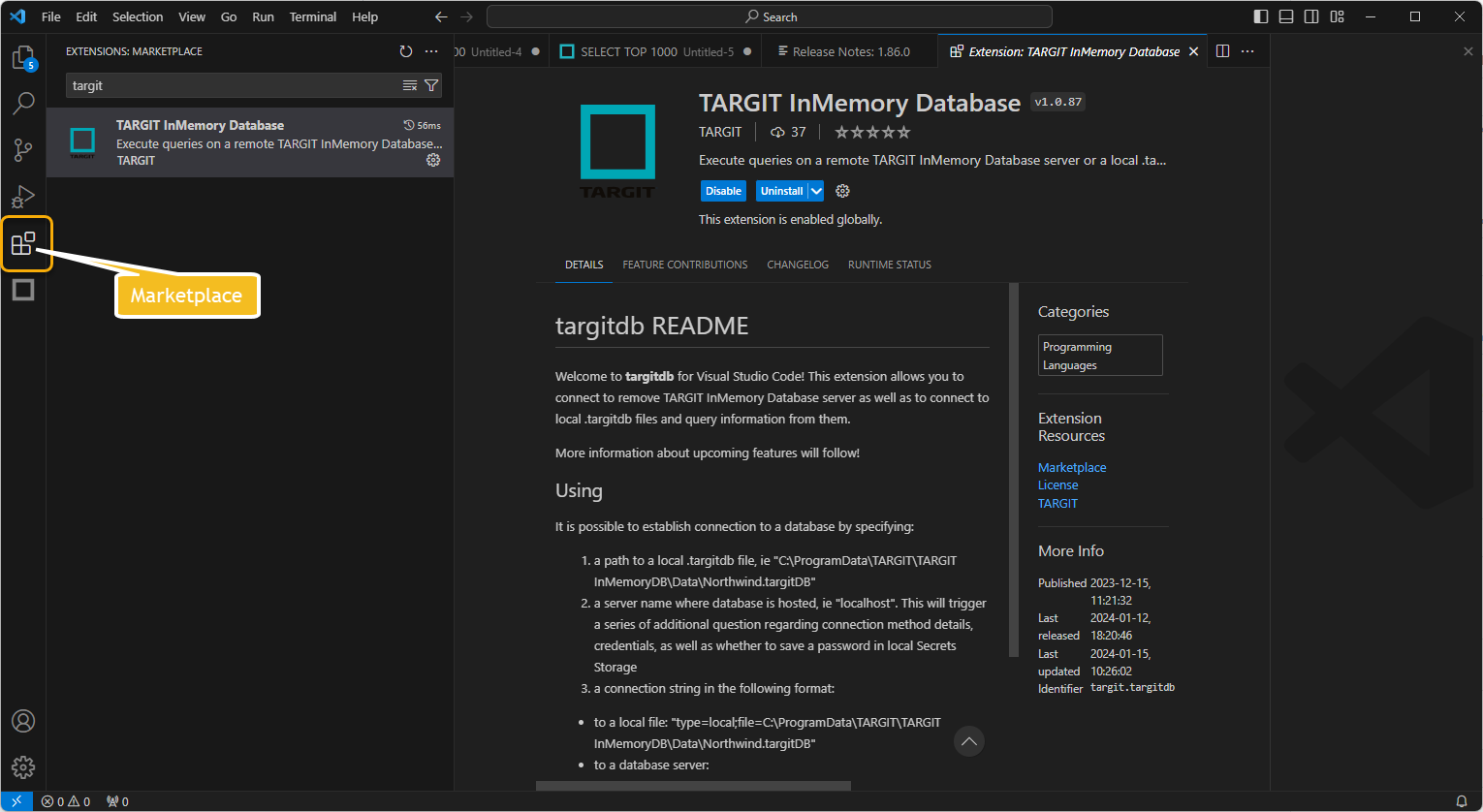Open Views and More Actions ellipsis menu
Image resolution: width=1483 pixels, height=812 pixels.
pos(431,51)
